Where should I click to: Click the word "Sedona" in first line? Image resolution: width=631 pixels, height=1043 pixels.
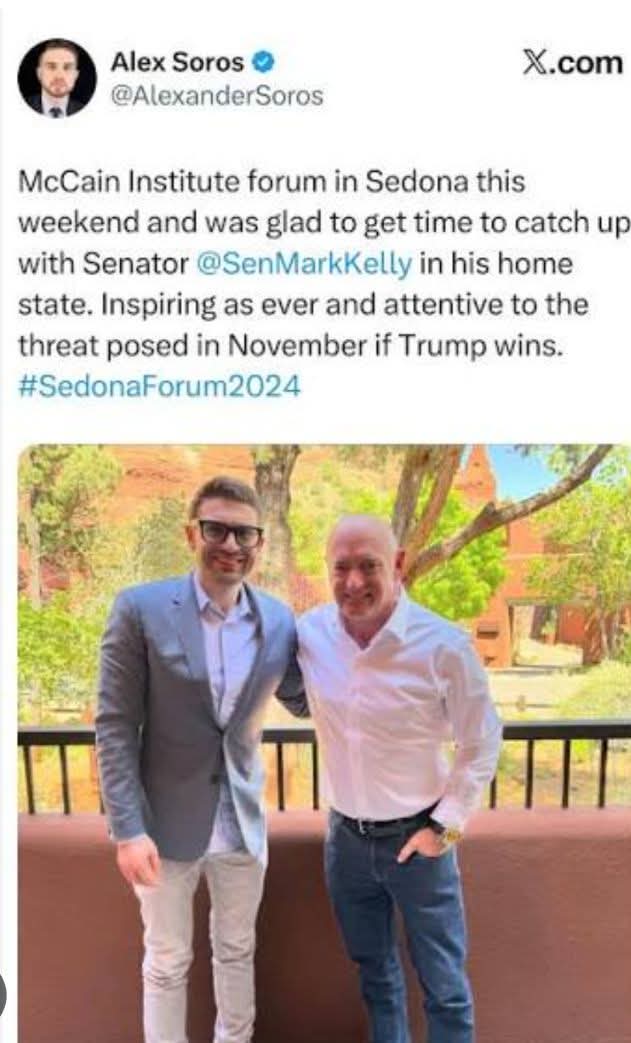pyautogui.click(x=417, y=182)
